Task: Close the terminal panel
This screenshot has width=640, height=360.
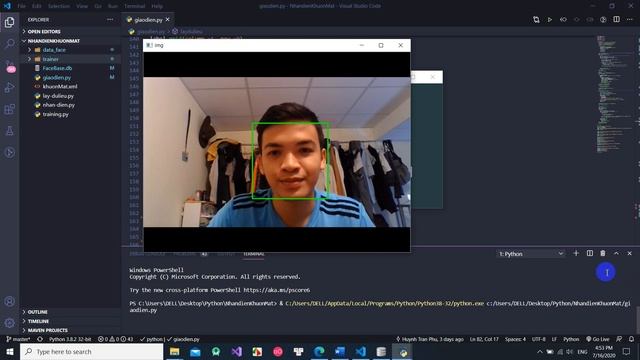Action: pos(629,253)
